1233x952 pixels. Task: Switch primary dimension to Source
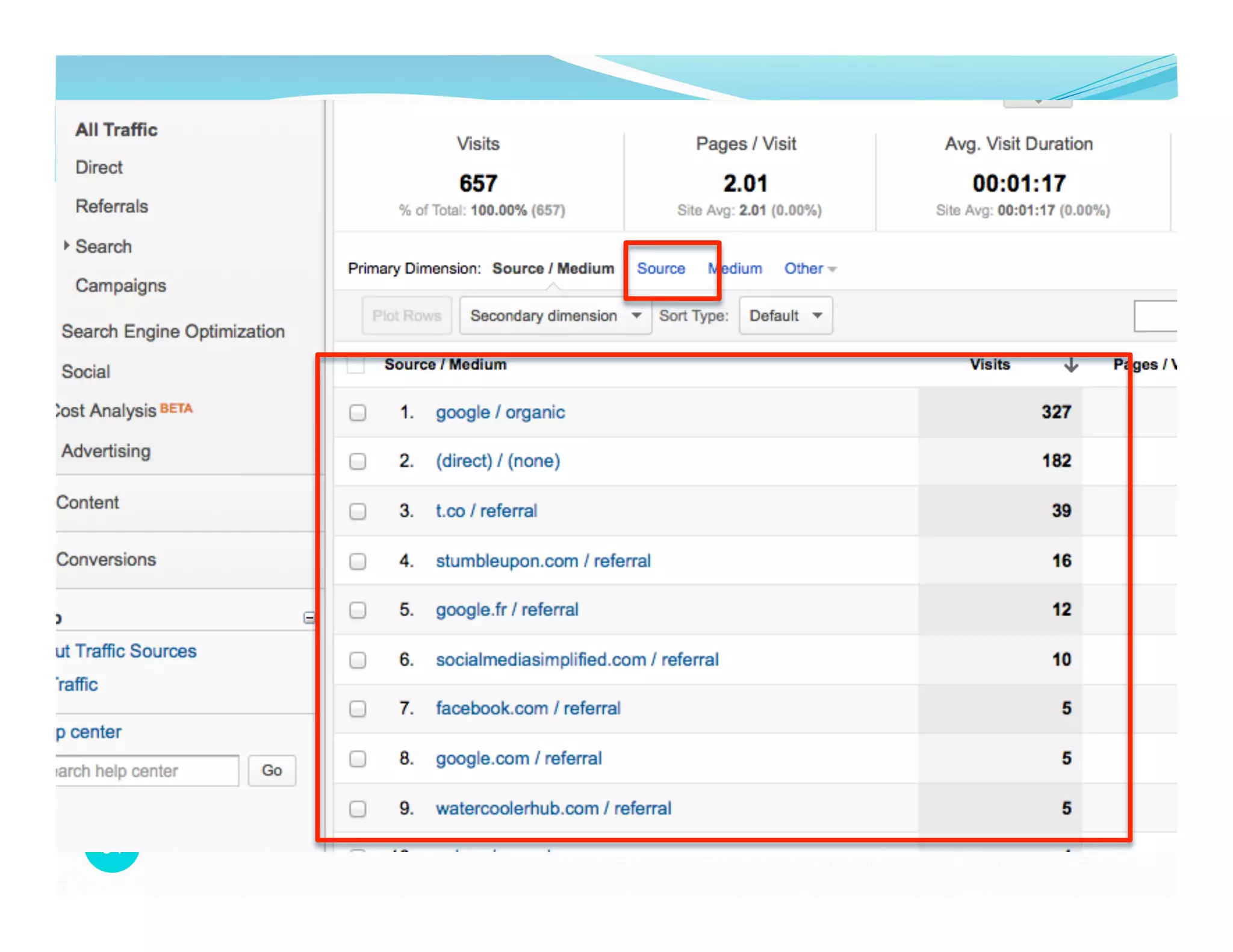pos(660,268)
